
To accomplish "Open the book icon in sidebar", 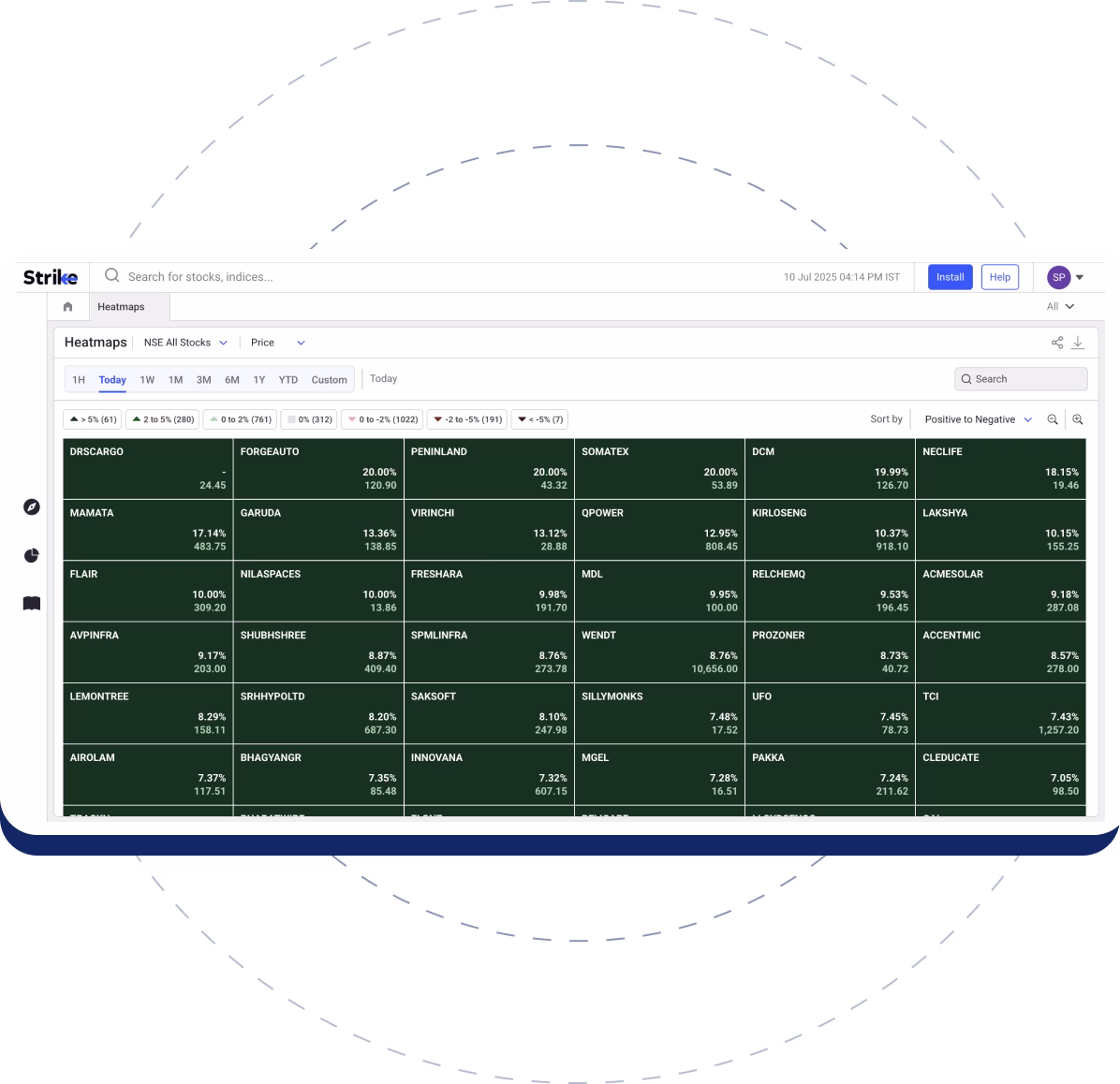I will pyautogui.click(x=32, y=604).
